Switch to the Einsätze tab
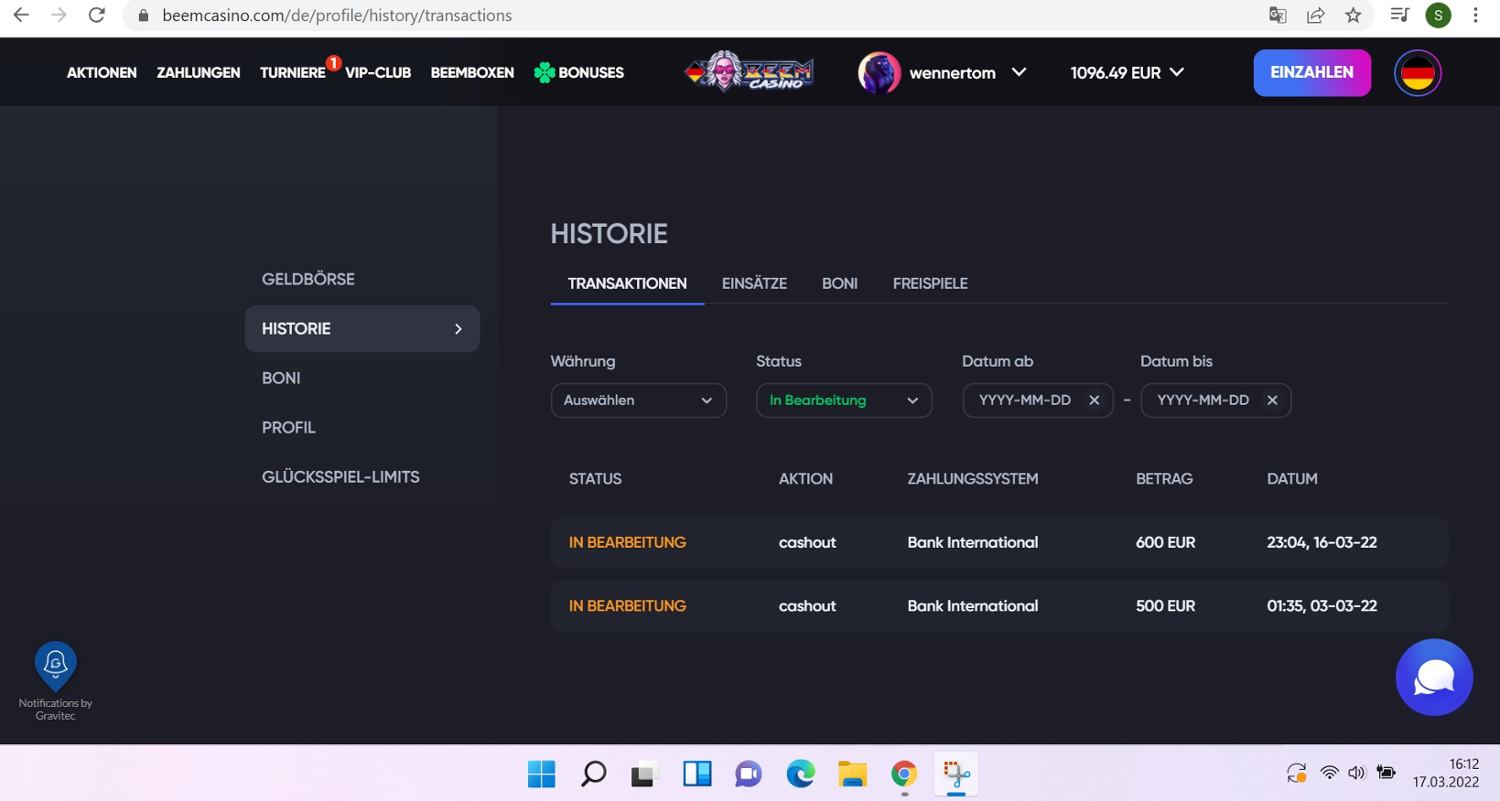This screenshot has width=1500, height=801. pos(754,284)
